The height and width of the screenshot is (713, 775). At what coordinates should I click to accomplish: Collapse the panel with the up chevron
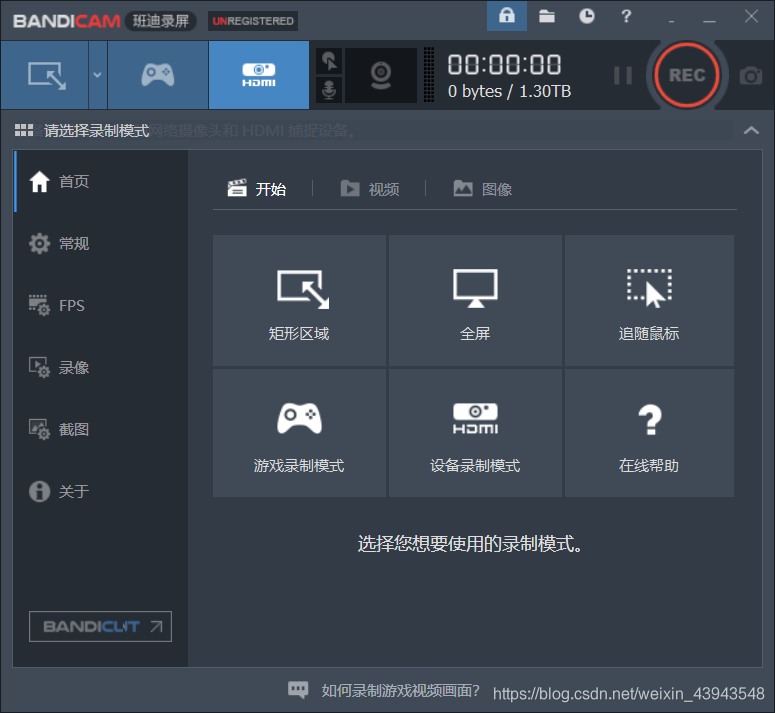751,130
